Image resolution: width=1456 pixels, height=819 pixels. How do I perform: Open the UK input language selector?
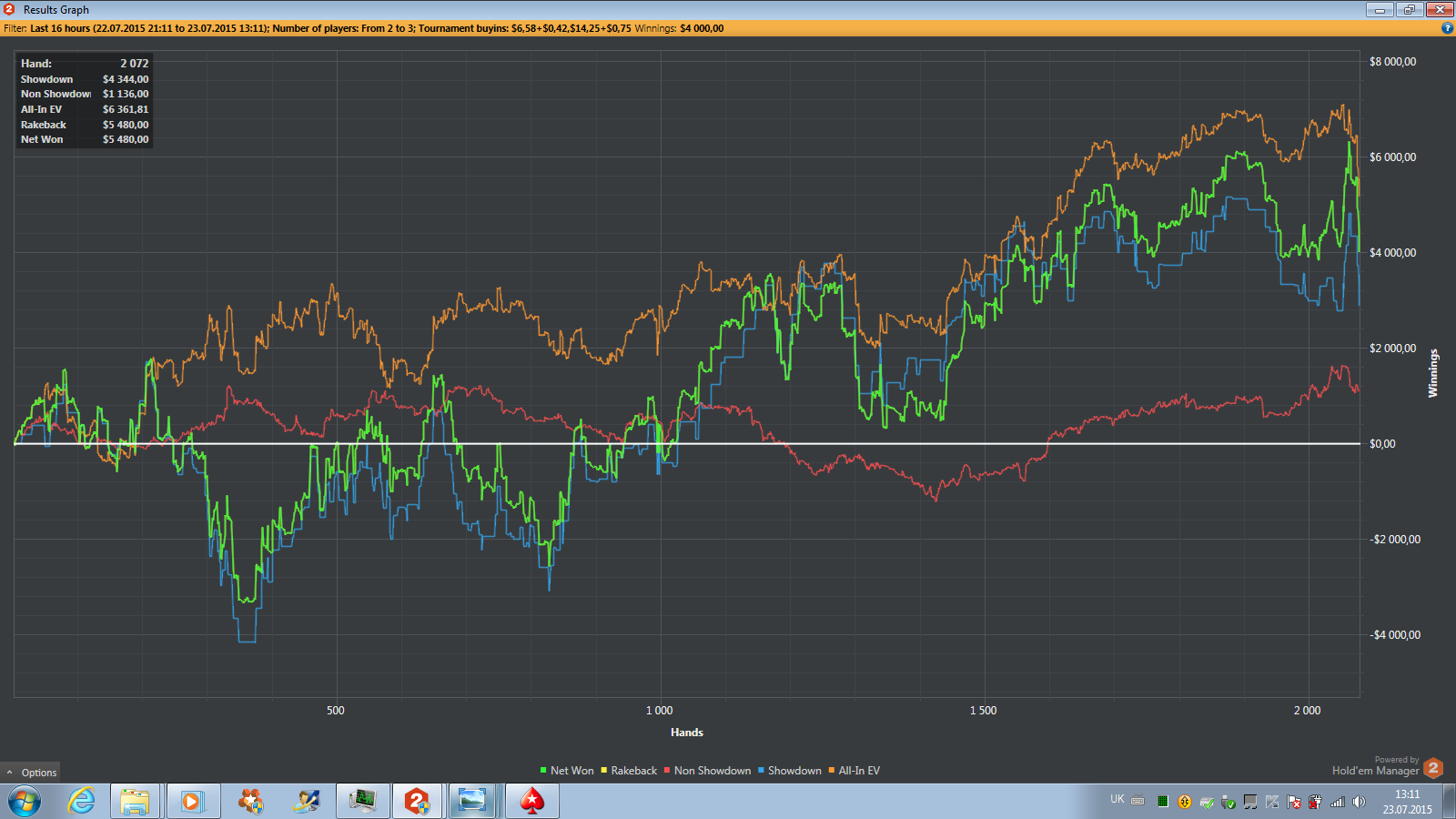pos(1117,799)
